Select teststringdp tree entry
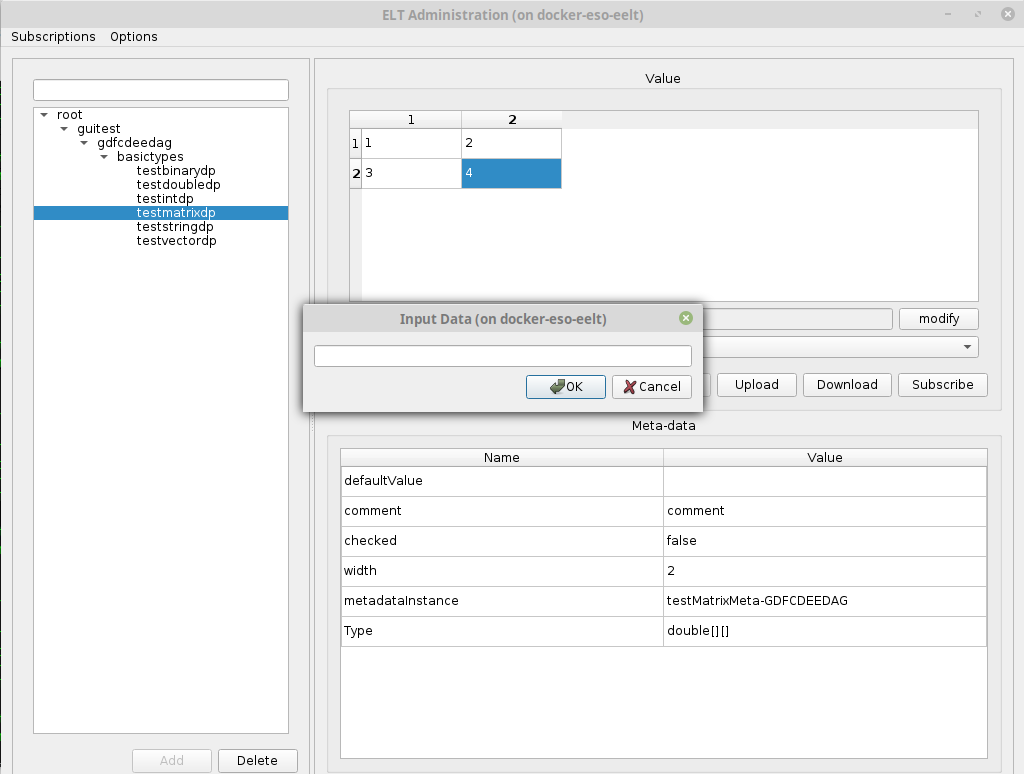 coord(175,227)
